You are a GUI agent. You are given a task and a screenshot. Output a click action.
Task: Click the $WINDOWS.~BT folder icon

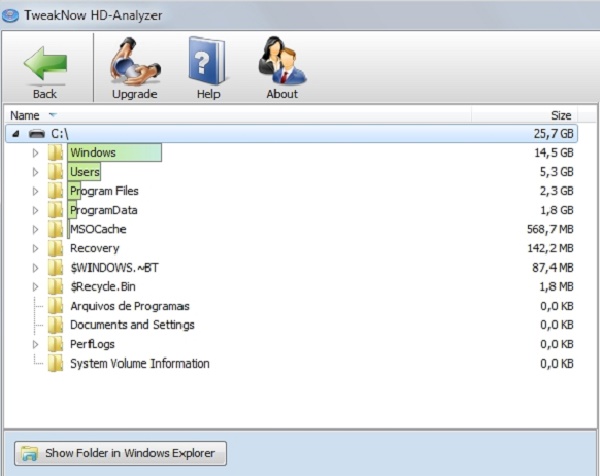point(55,267)
